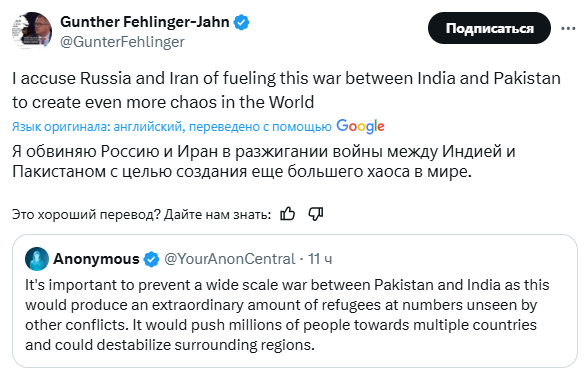Open the three-dot more options menu
This screenshot has height=382, width=586.
pos(568,28)
